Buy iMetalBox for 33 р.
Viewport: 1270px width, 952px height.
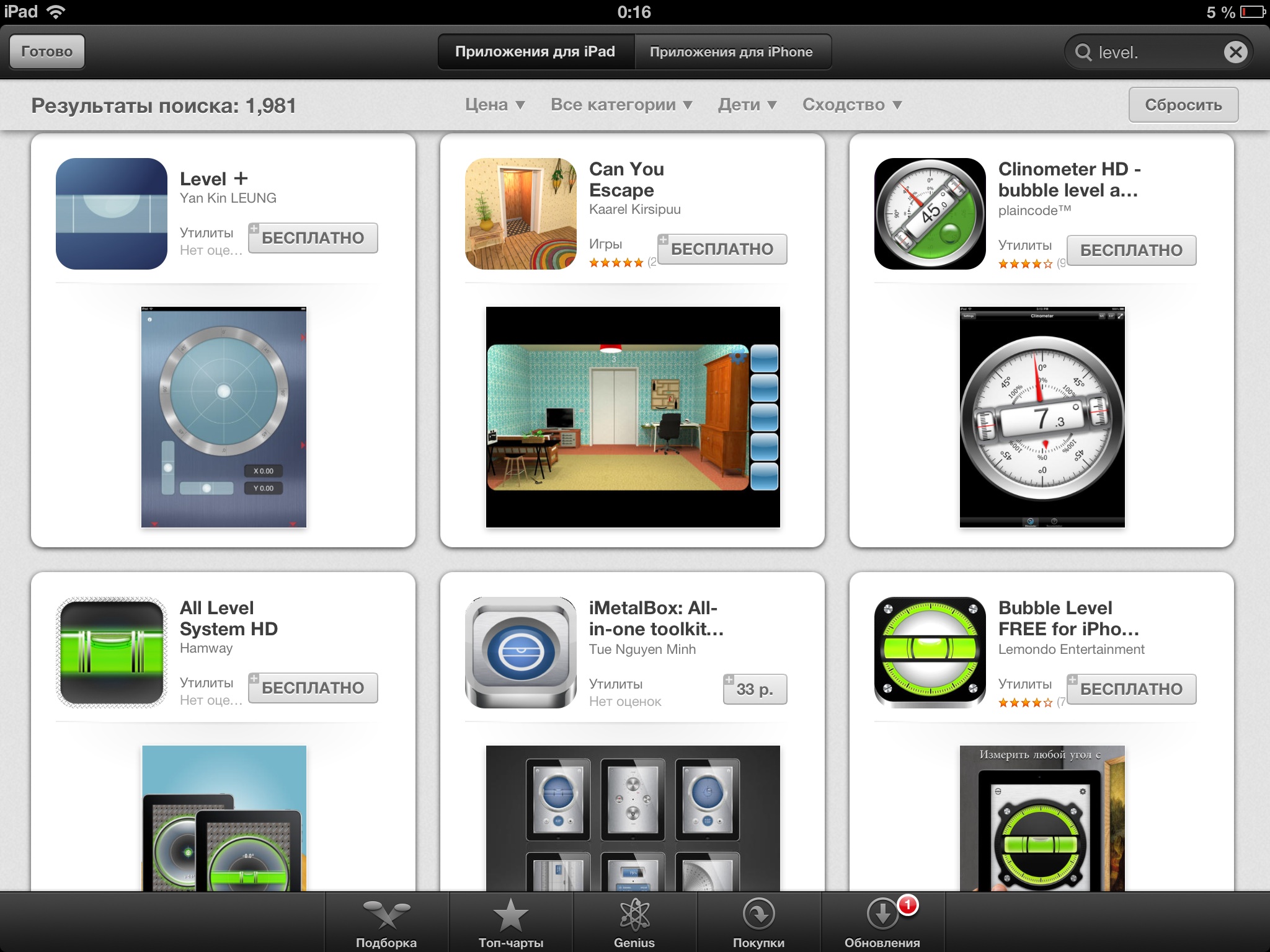[x=755, y=689]
